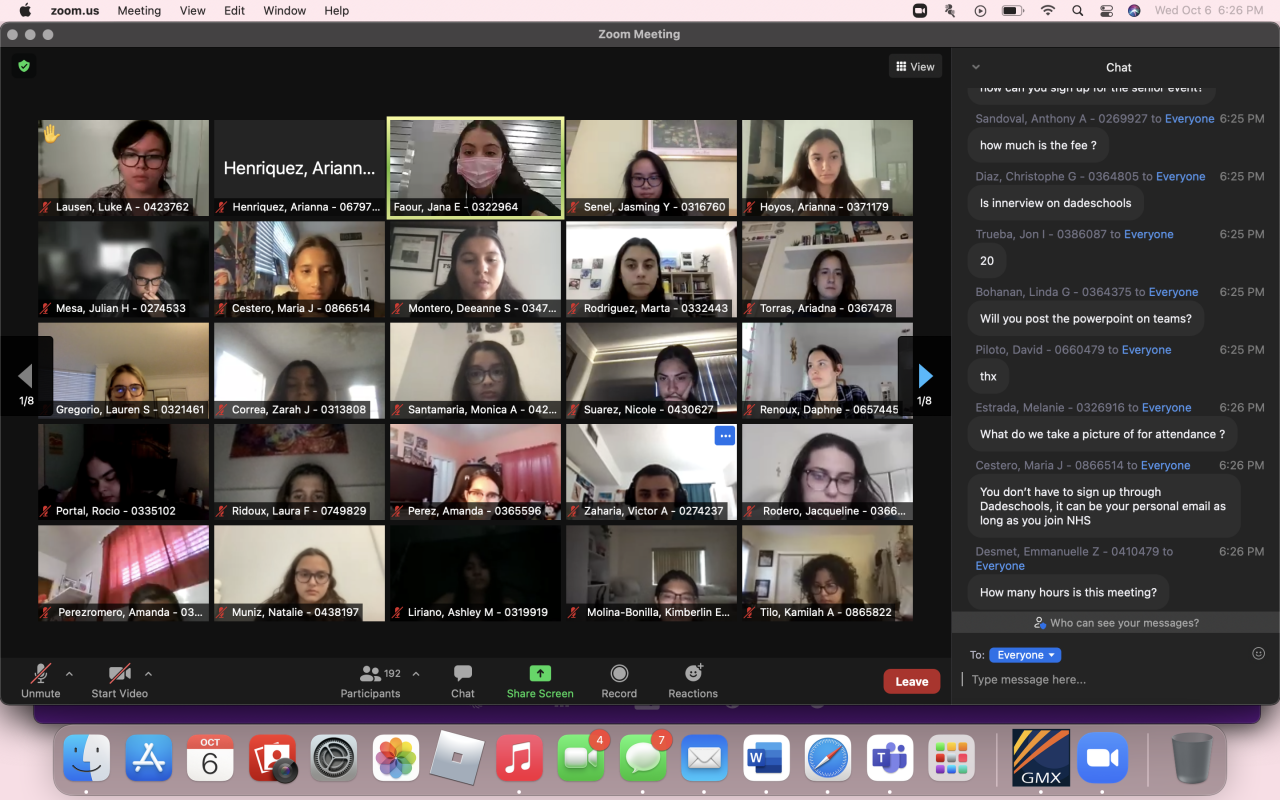Open Photo Booth from the Dock
The width and height of the screenshot is (1280, 800).
272,758
